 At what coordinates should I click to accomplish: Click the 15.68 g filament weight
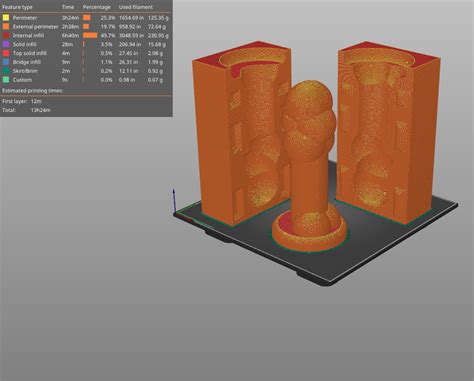(x=157, y=44)
